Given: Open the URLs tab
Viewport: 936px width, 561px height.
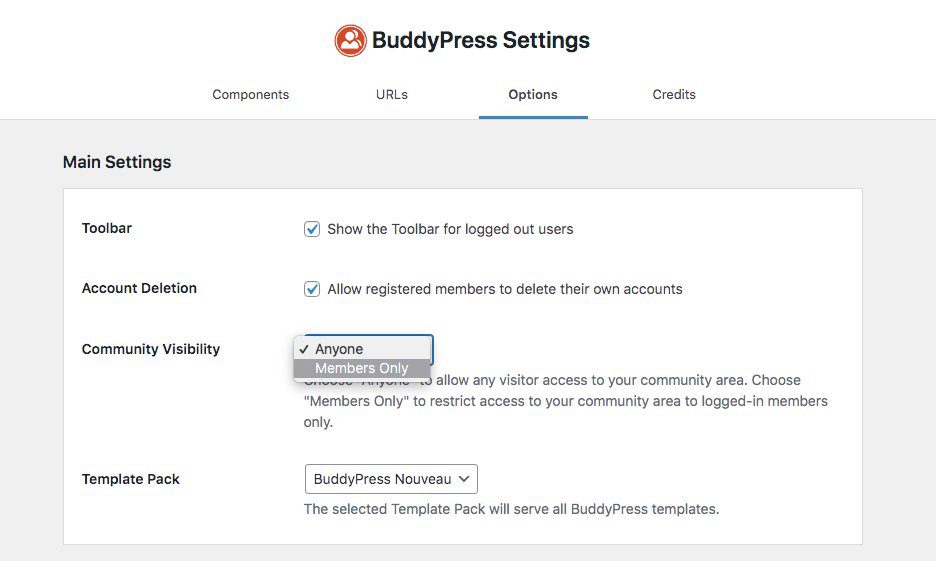Looking at the screenshot, I should 392,95.
